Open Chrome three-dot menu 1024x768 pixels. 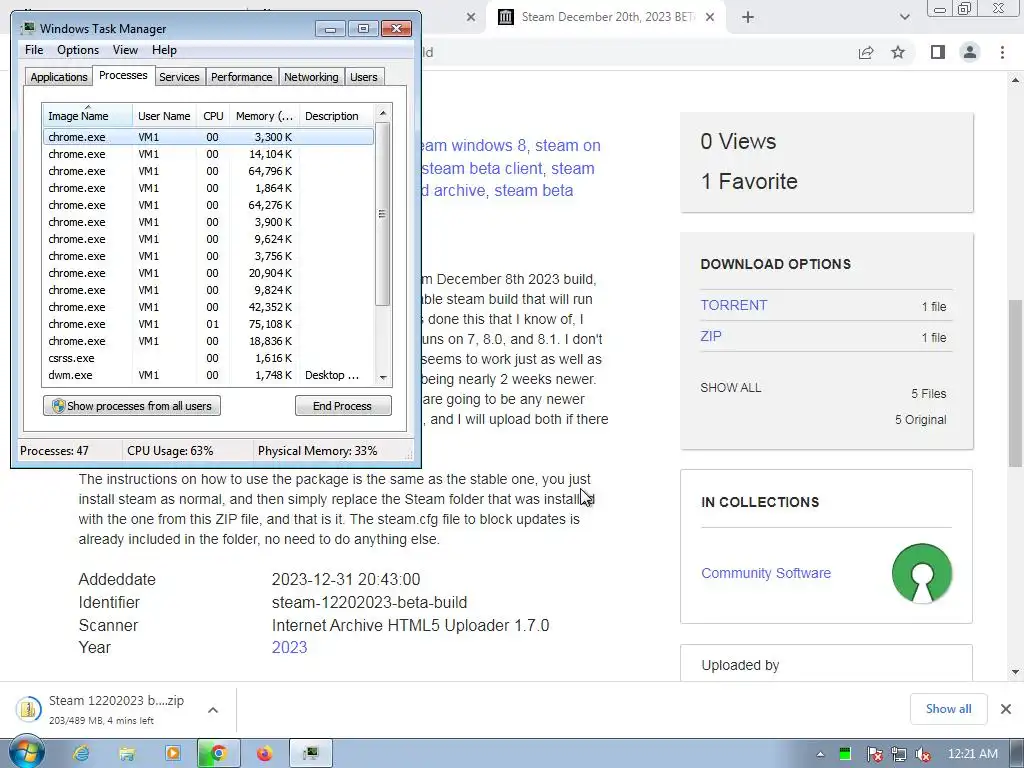pyautogui.click(x=1002, y=52)
